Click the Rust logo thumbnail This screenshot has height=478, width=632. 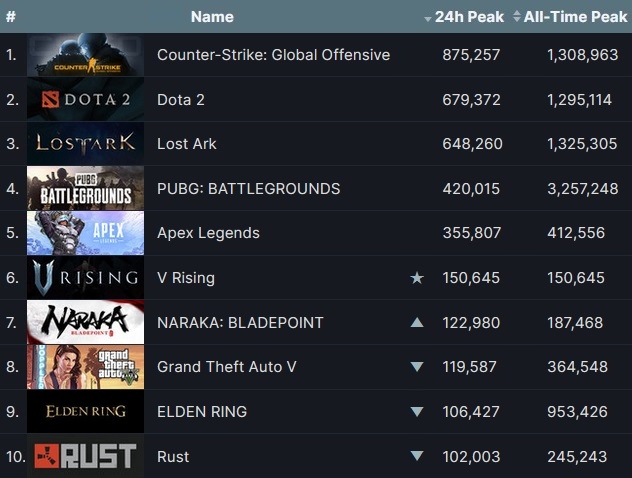click(85, 456)
